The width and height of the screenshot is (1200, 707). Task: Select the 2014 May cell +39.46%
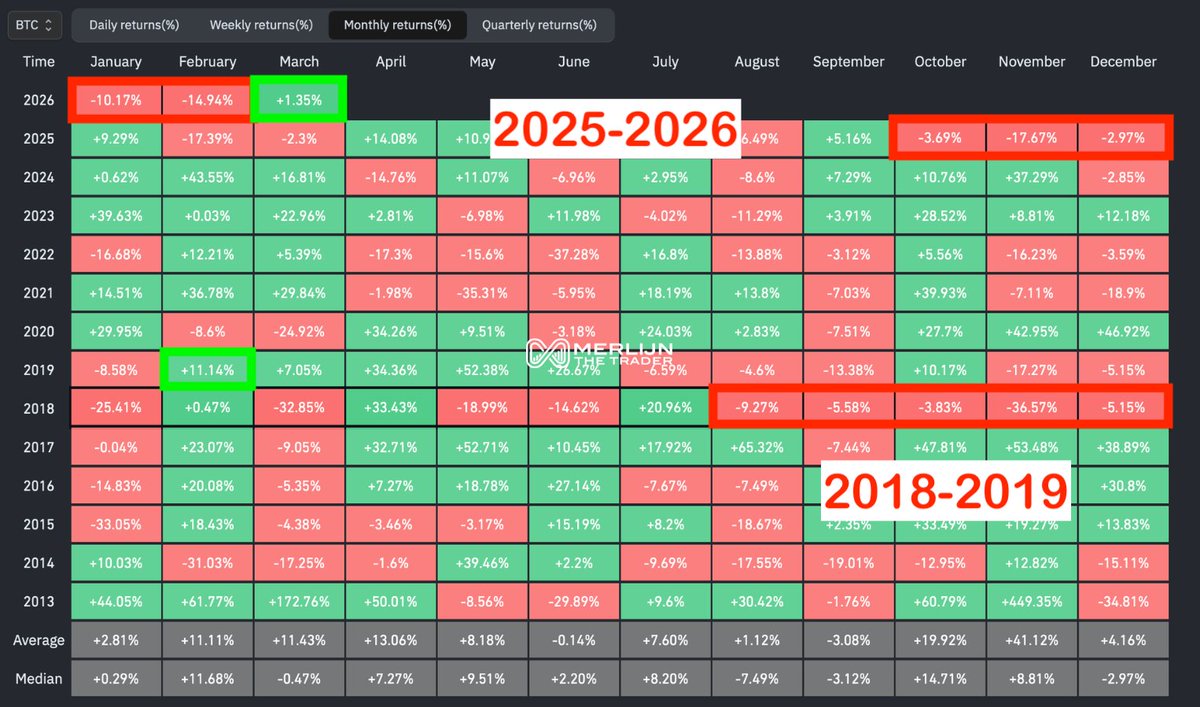482,564
